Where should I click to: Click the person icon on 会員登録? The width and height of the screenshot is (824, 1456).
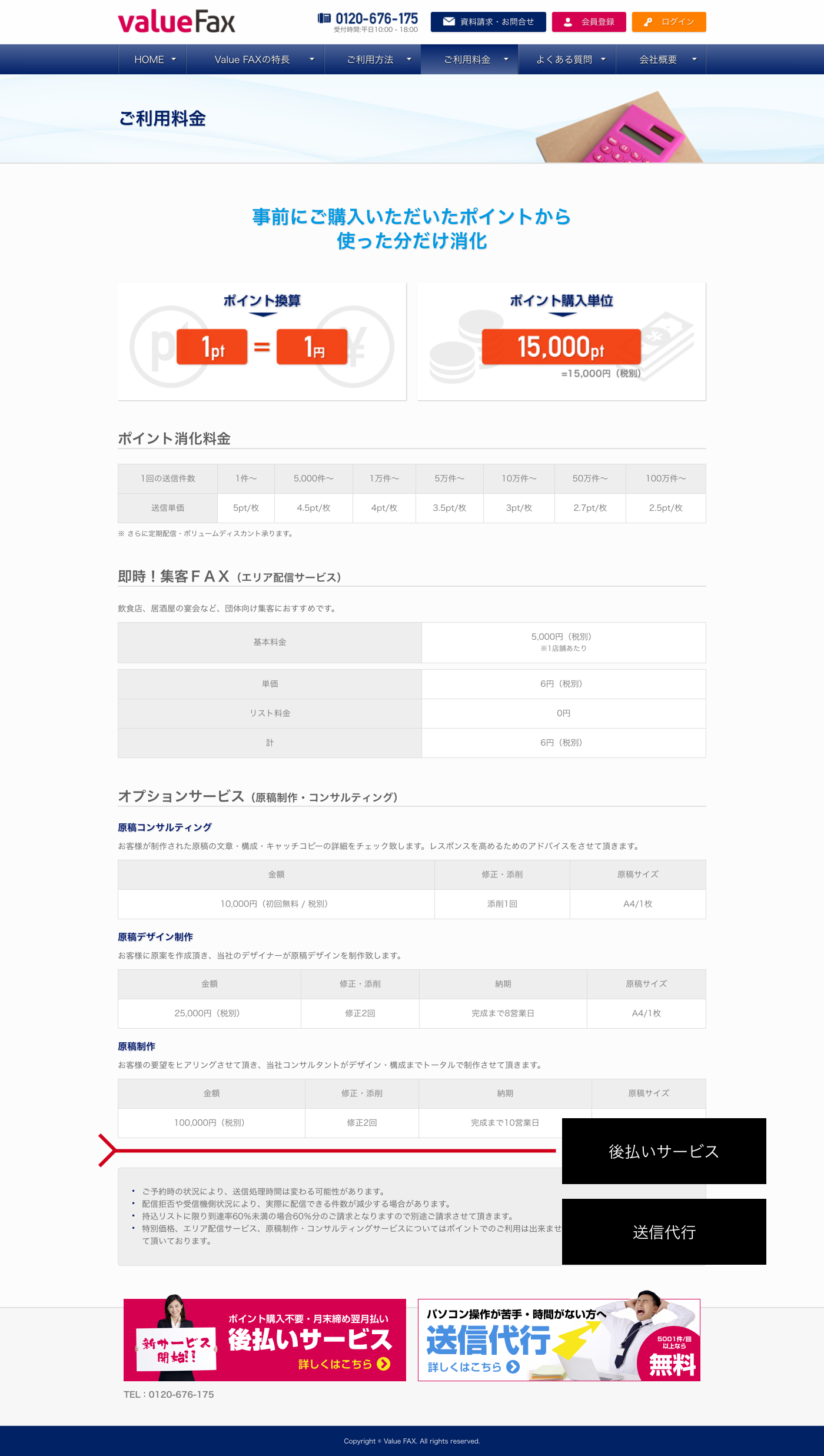coord(568,22)
